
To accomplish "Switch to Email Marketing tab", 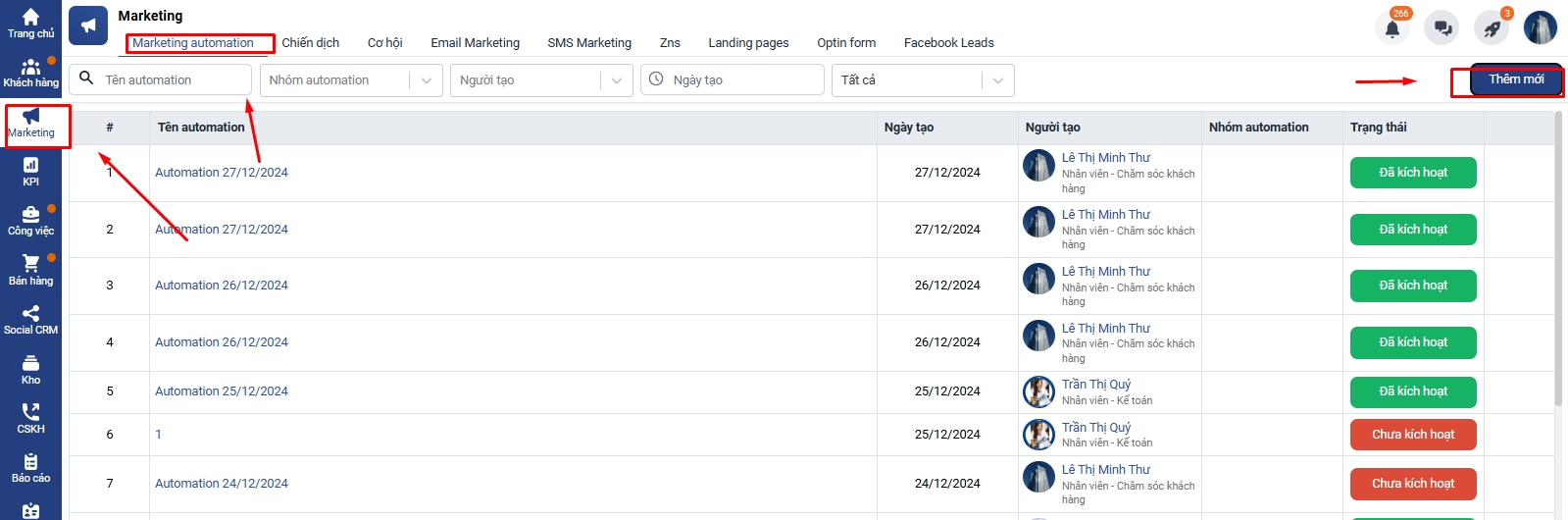I will click(x=475, y=43).
